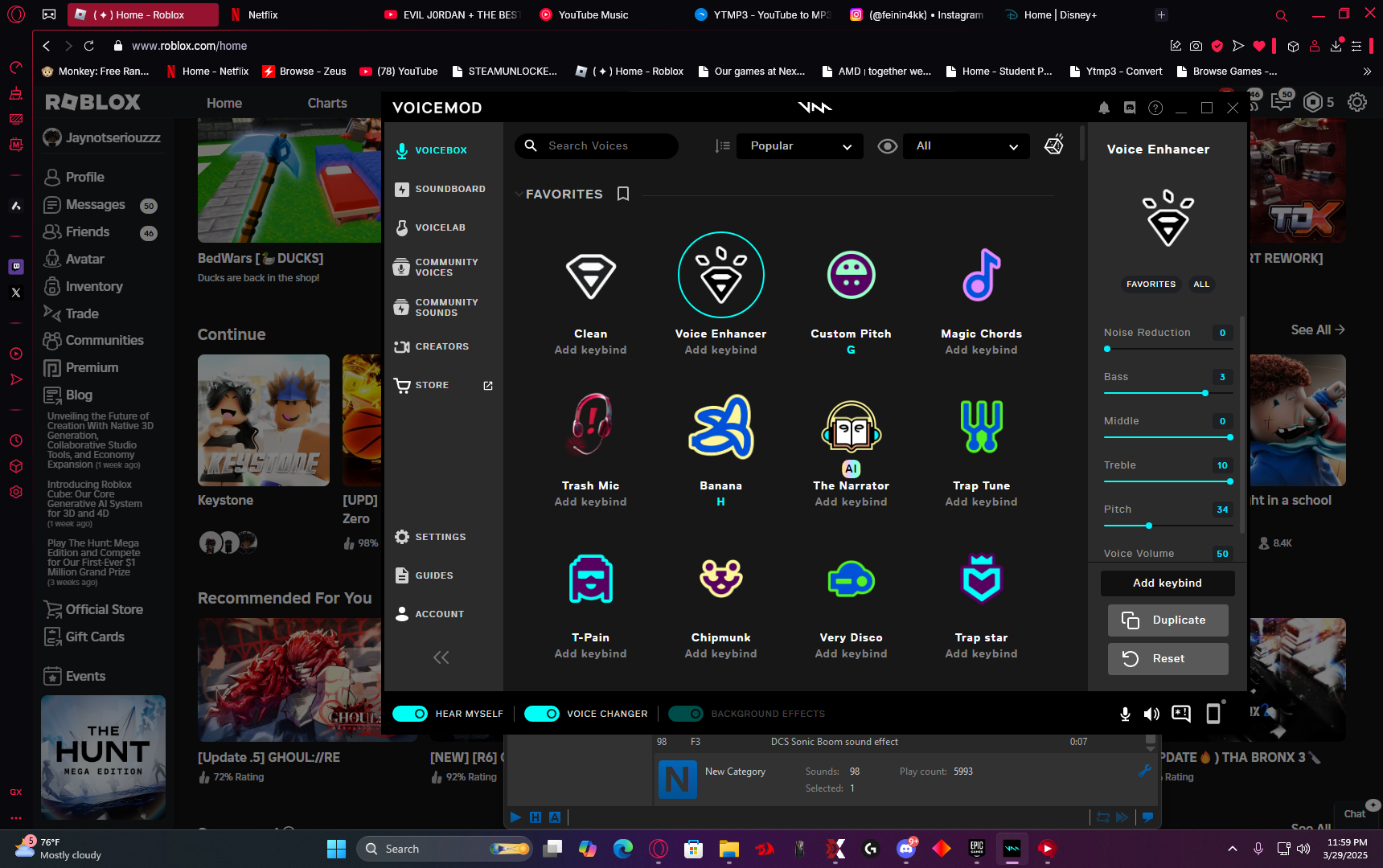Click the Noise Reduction slider handle

(x=1107, y=349)
